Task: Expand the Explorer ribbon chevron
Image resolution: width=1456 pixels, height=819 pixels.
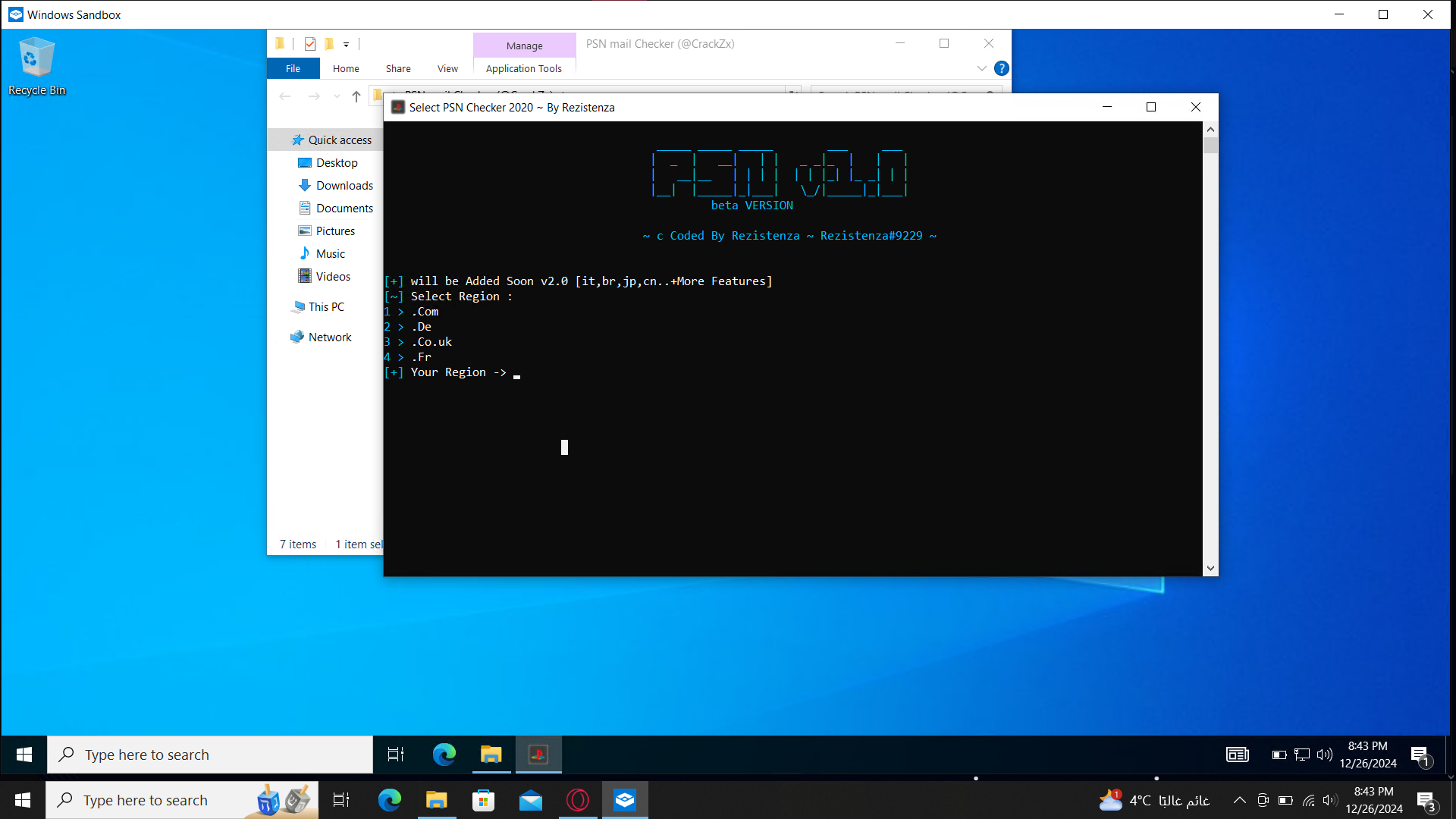Action: (981, 68)
